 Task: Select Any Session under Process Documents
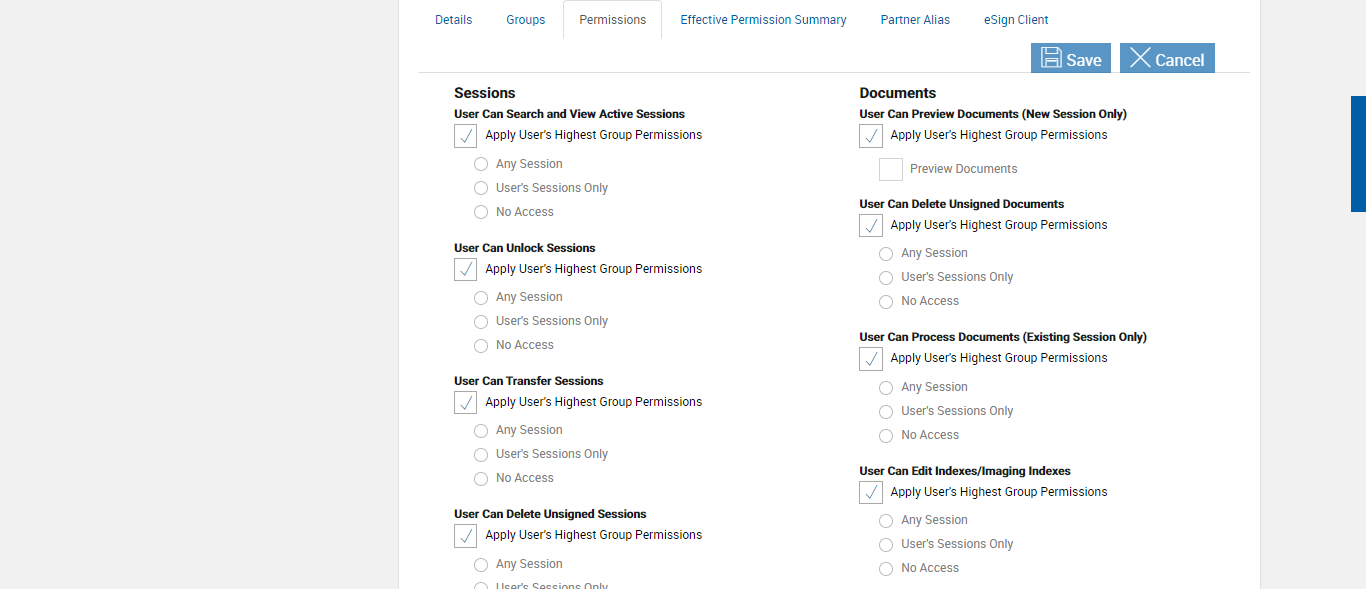pos(886,388)
